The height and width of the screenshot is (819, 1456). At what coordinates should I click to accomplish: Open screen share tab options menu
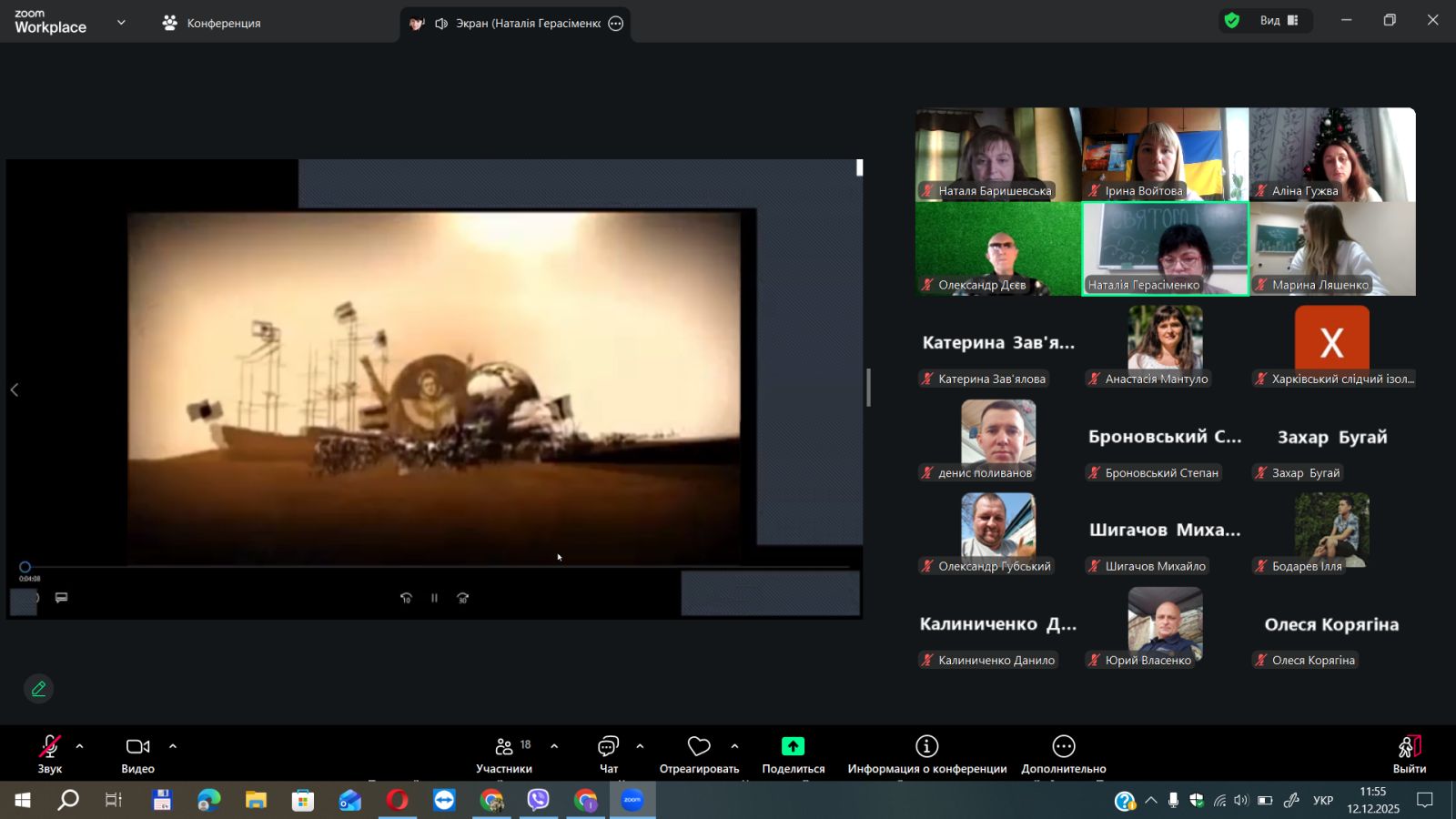616,24
